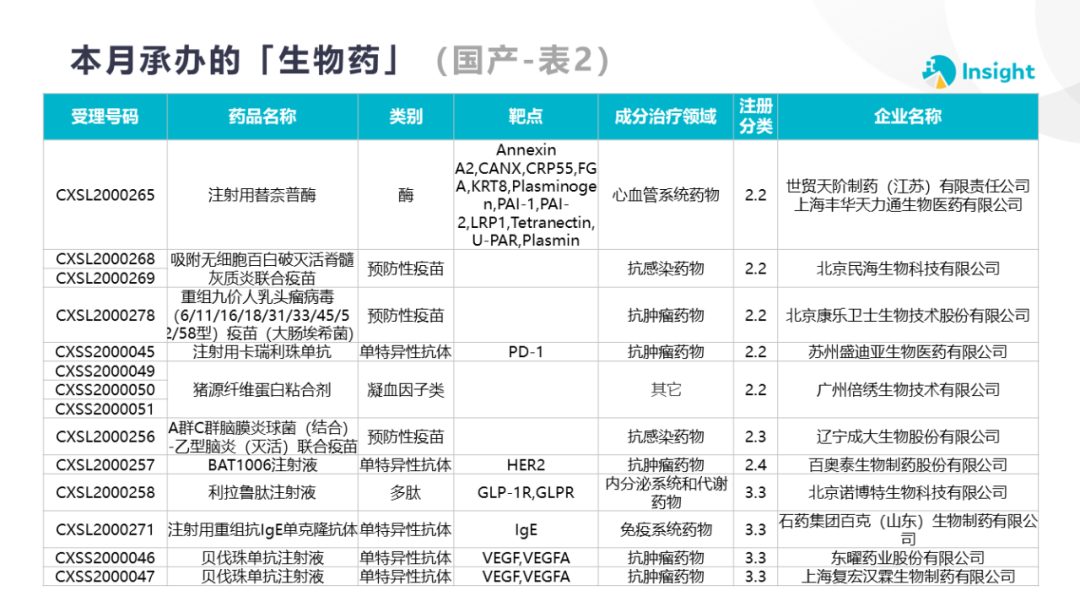
Task: Click drug name A群C群脑膜炎球菌联合疫苗
Action: pyautogui.click(x=262, y=437)
